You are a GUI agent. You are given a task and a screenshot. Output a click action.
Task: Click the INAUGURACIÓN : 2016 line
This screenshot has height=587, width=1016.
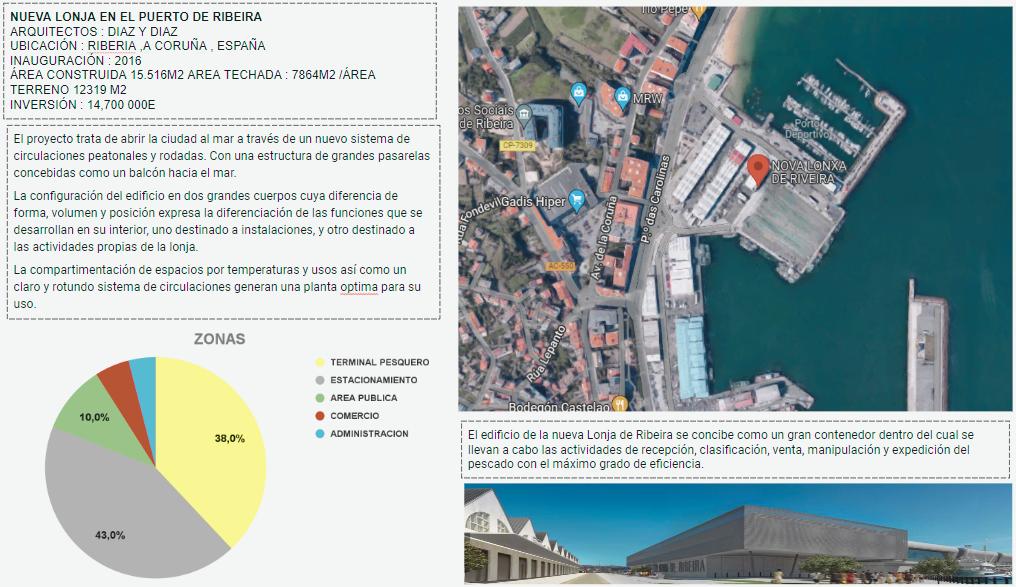pos(76,61)
